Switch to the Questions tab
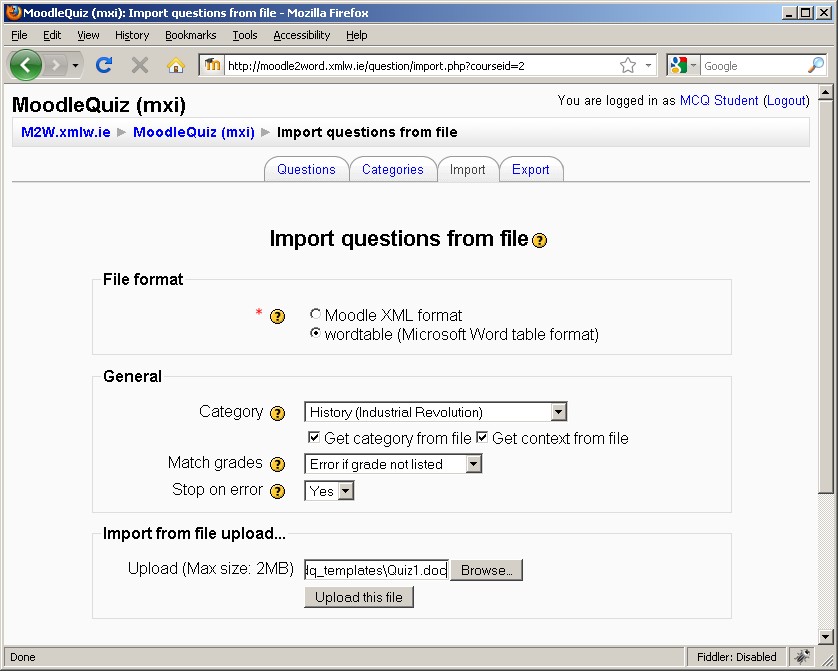 (306, 169)
